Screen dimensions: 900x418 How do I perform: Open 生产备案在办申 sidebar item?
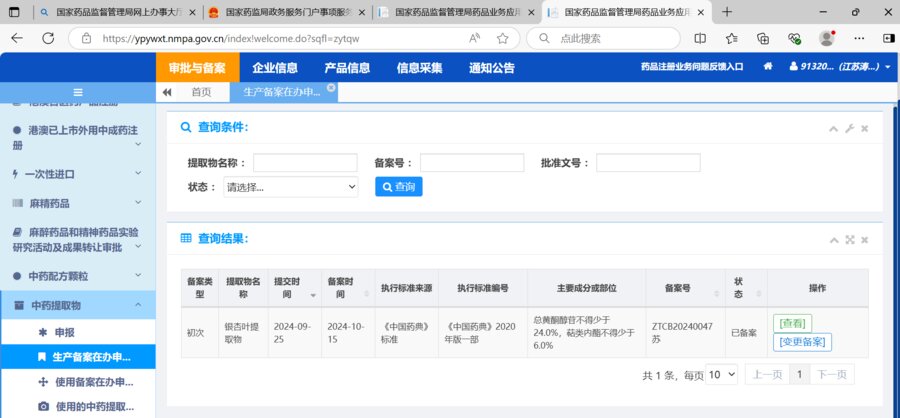(77, 357)
